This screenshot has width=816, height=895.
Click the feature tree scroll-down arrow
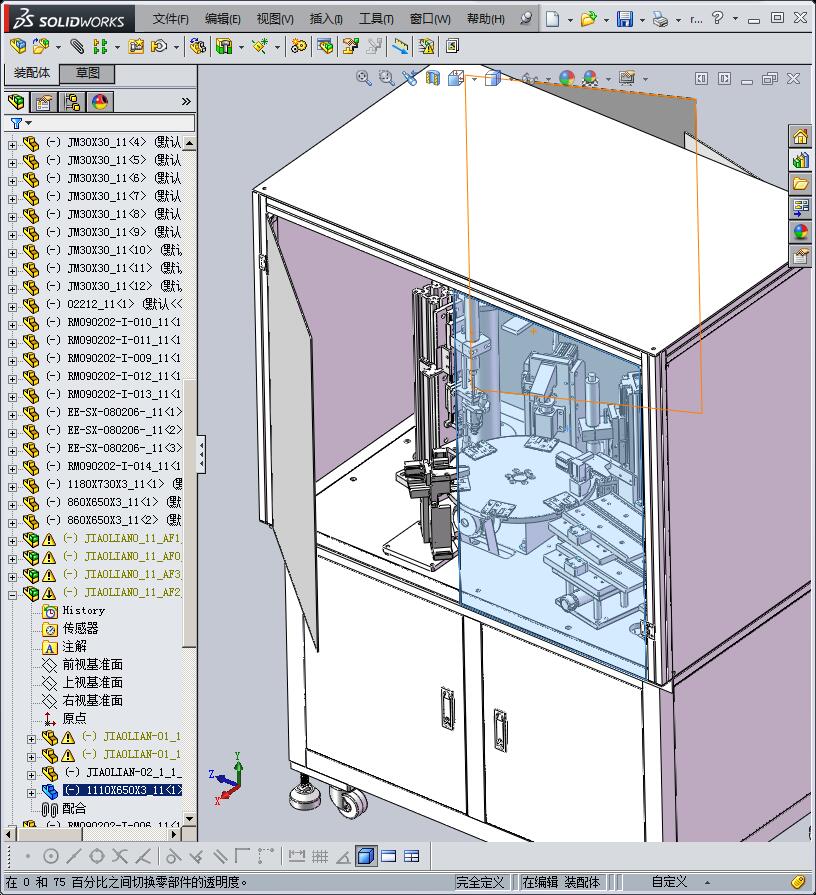[x=189, y=819]
